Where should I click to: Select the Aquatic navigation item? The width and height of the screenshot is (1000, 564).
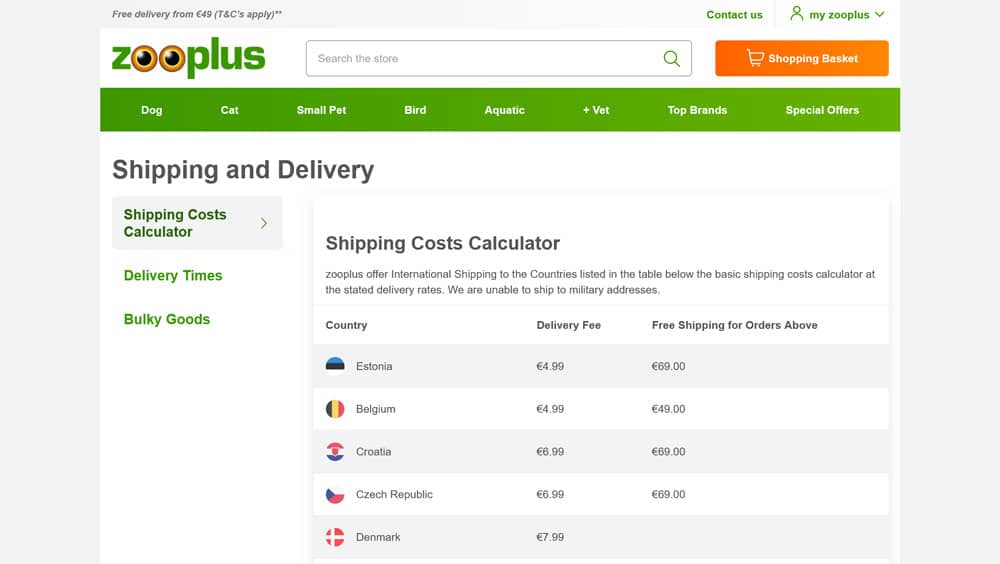point(504,110)
